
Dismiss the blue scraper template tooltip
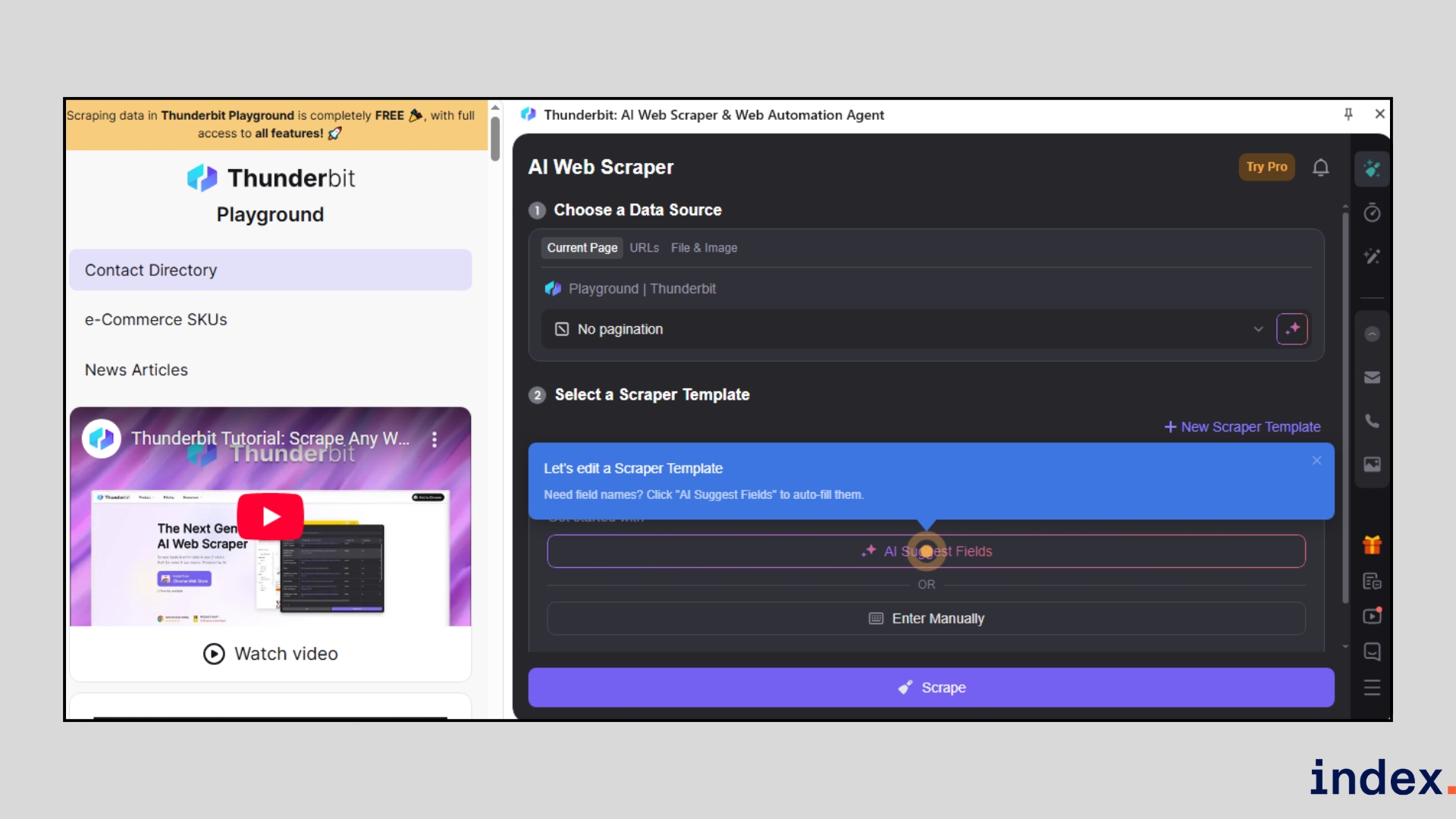pos(1316,460)
